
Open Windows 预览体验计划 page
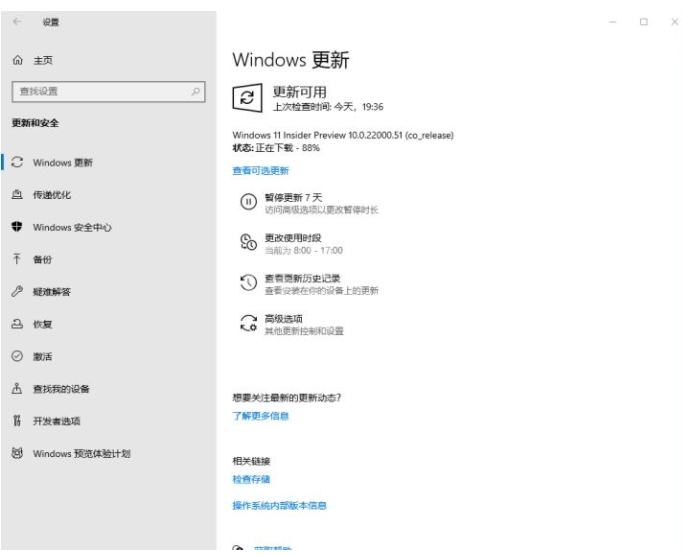coord(82,454)
